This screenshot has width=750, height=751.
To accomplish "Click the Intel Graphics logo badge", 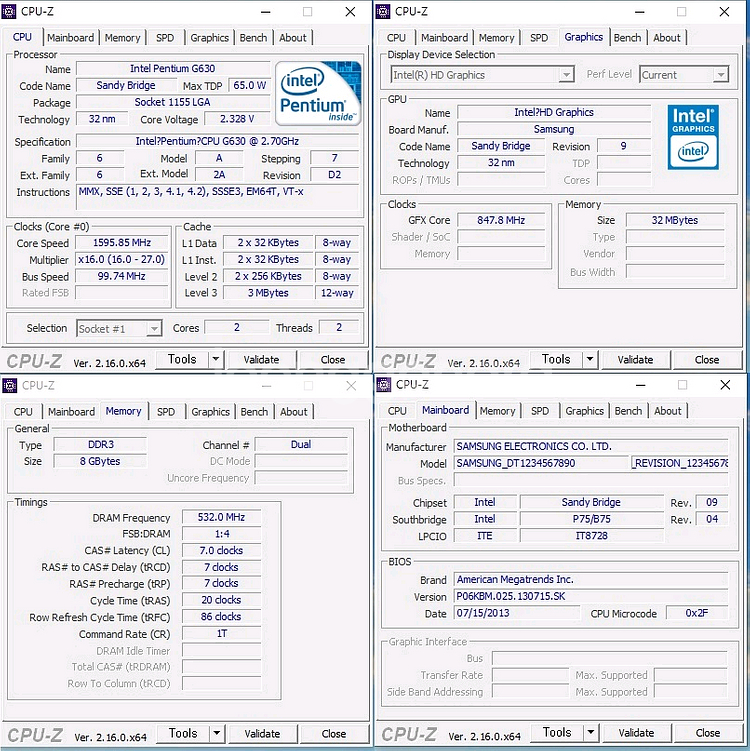I will click(x=693, y=136).
